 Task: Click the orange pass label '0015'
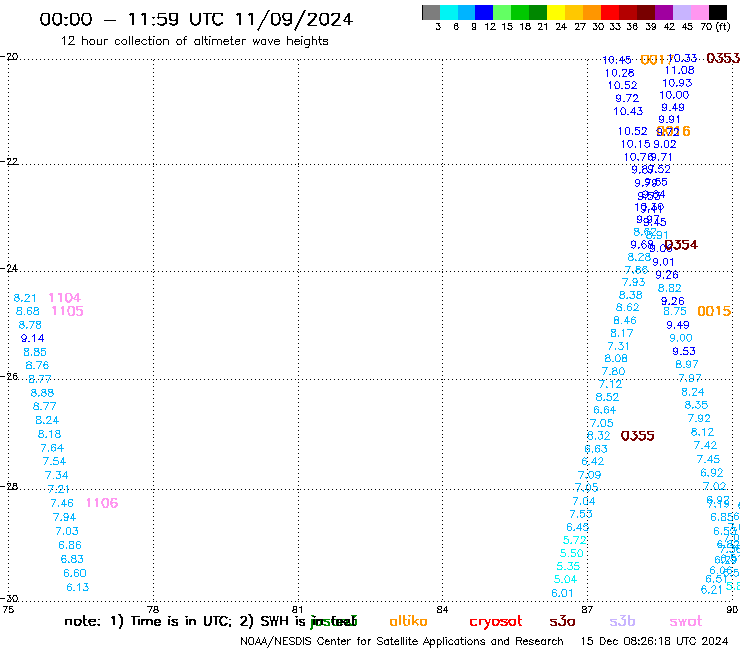click(714, 311)
